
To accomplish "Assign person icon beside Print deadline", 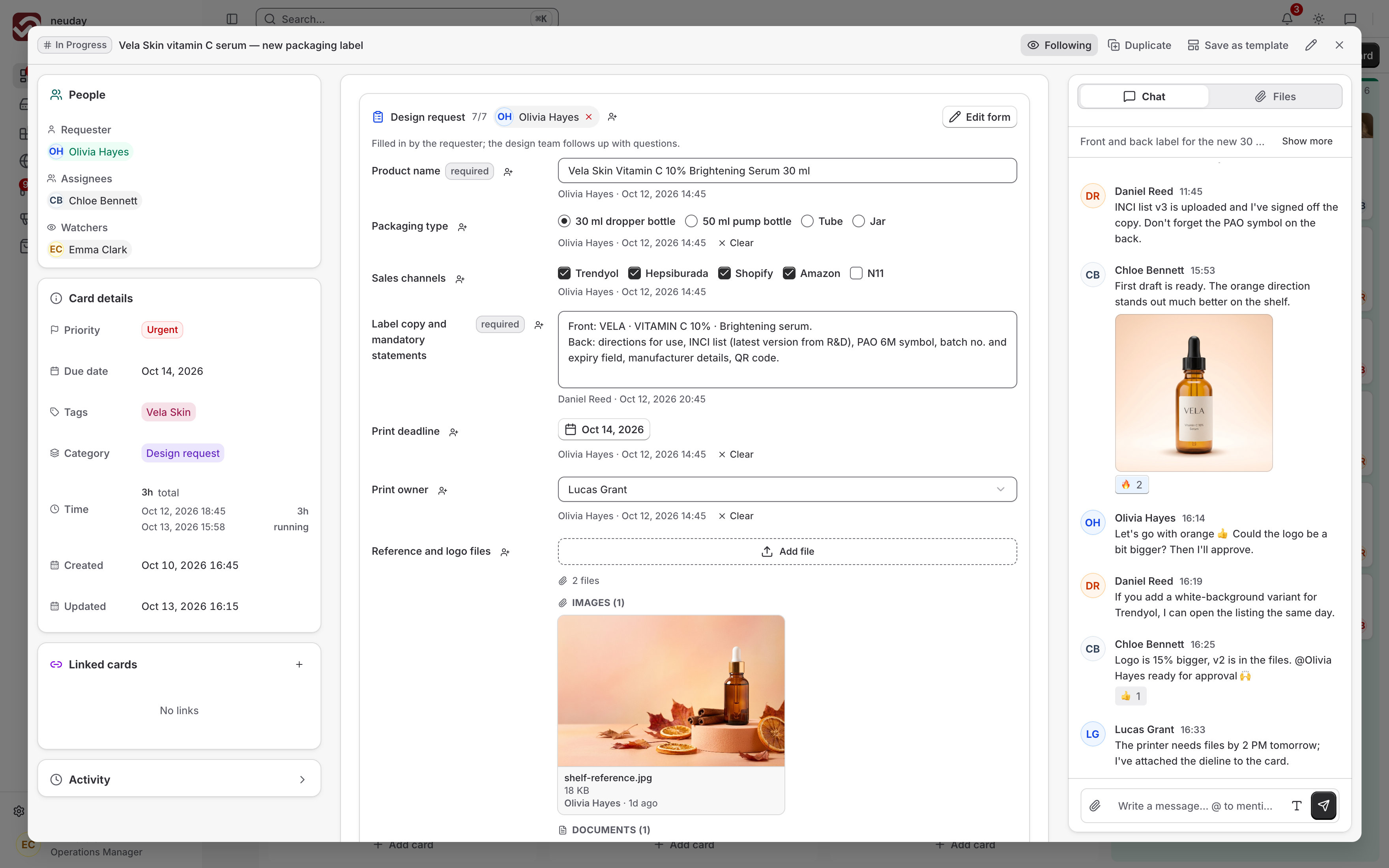I will [x=453, y=432].
